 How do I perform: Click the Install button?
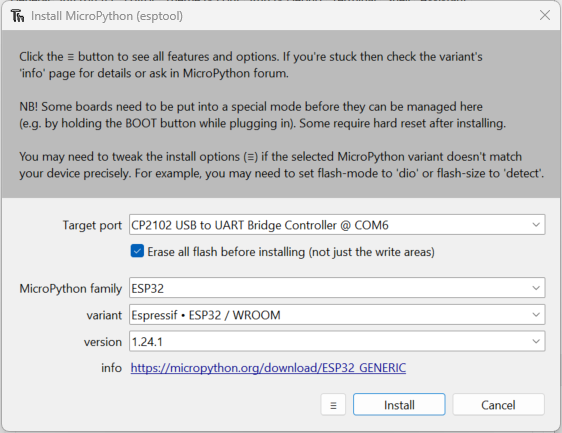[x=399, y=405]
